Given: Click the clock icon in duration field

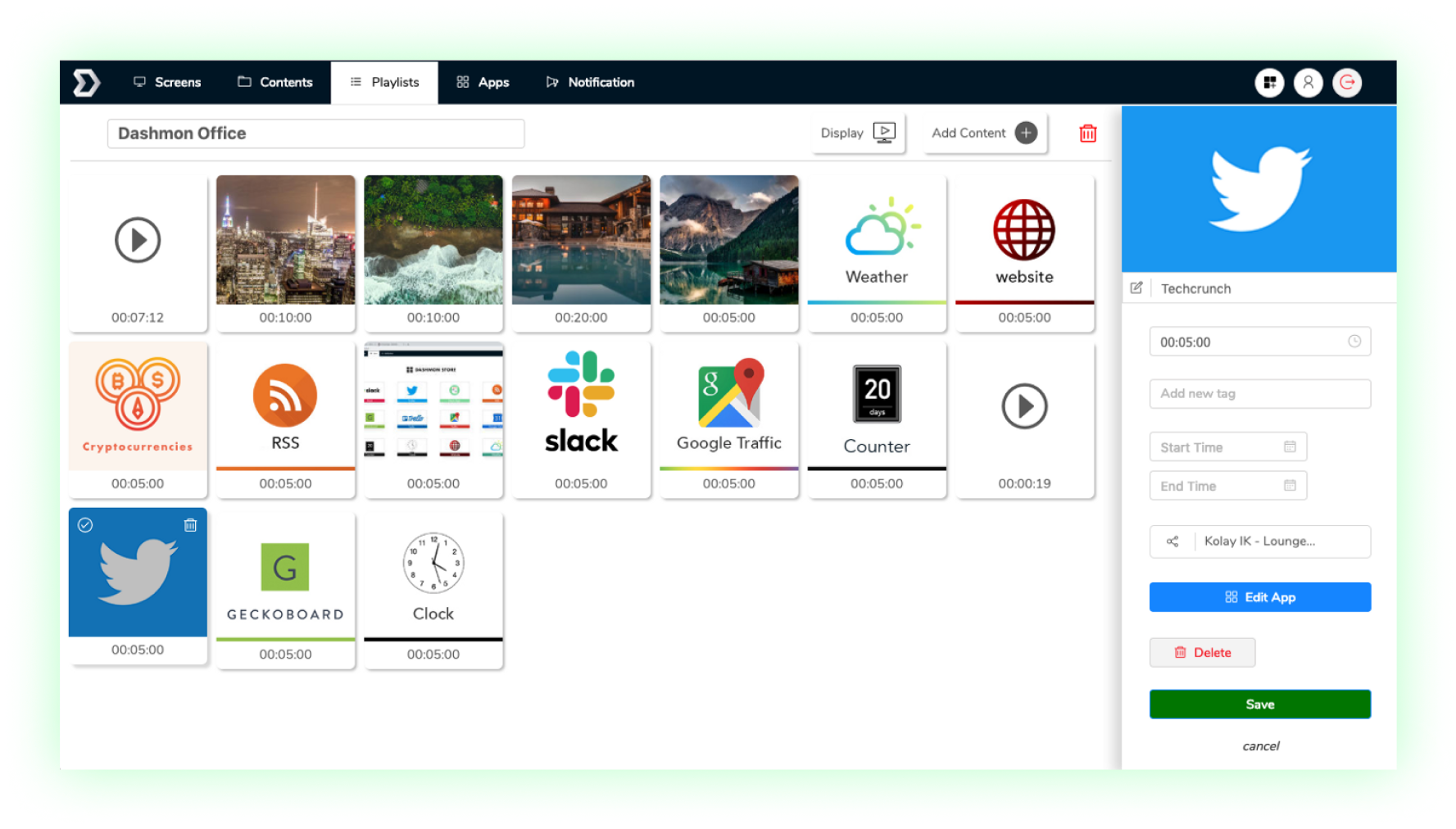Looking at the screenshot, I should tap(1354, 342).
